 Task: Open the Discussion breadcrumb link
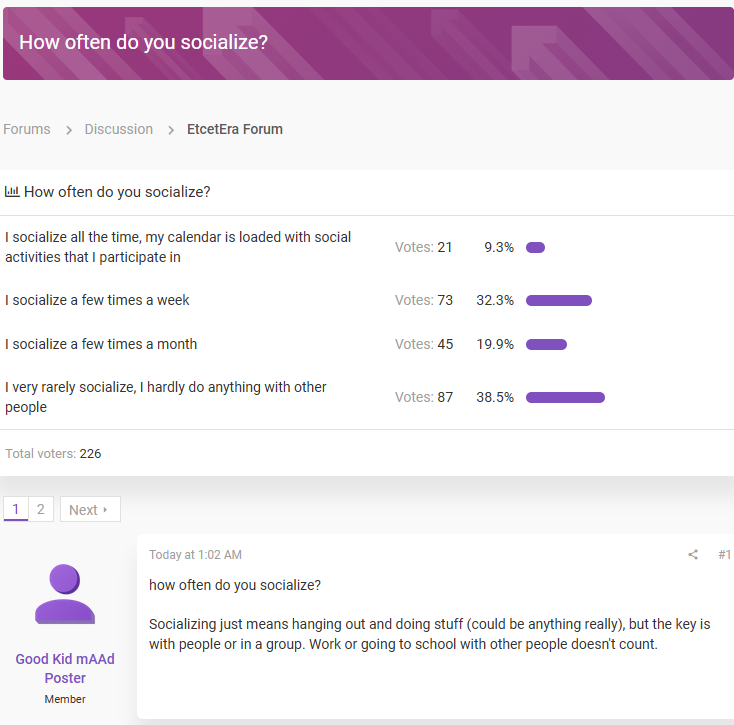pyautogui.click(x=118, y=129)
